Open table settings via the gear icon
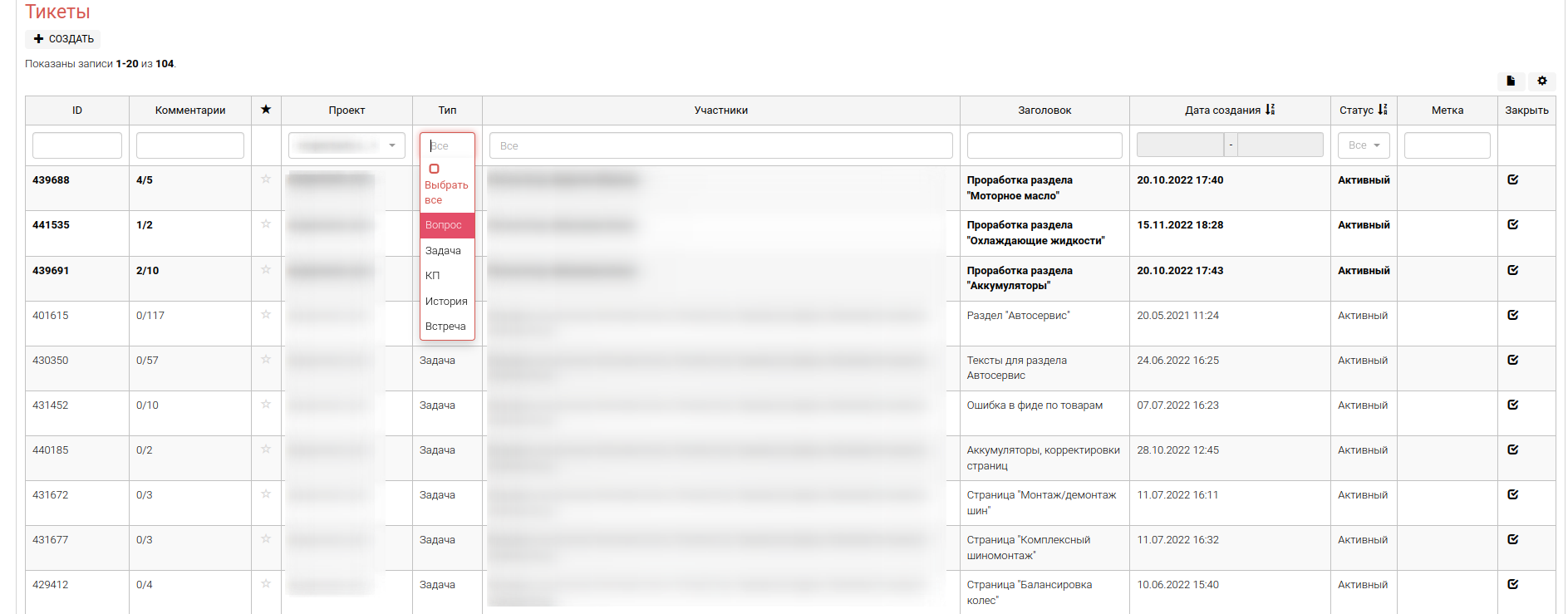This screenshot has height=614, width=1568. pos(1541,81)
